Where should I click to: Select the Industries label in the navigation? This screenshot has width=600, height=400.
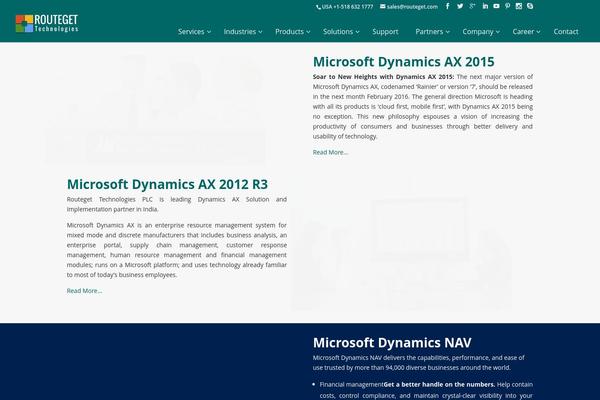(240, 32)
